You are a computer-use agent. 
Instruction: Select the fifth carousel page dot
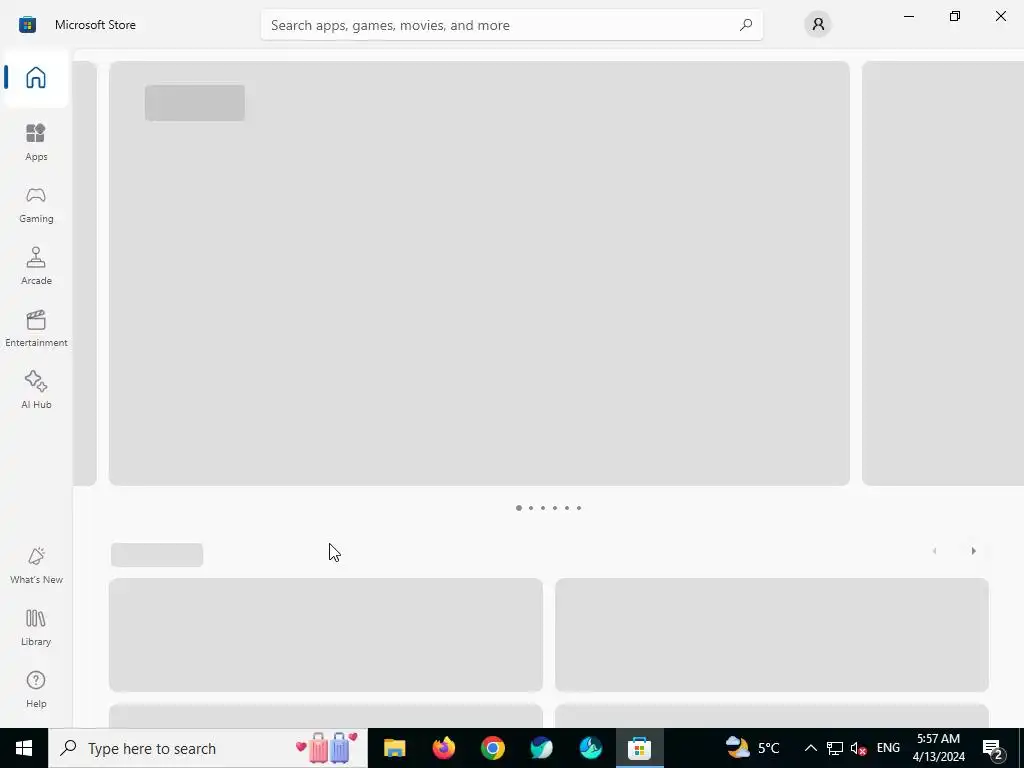567,507
